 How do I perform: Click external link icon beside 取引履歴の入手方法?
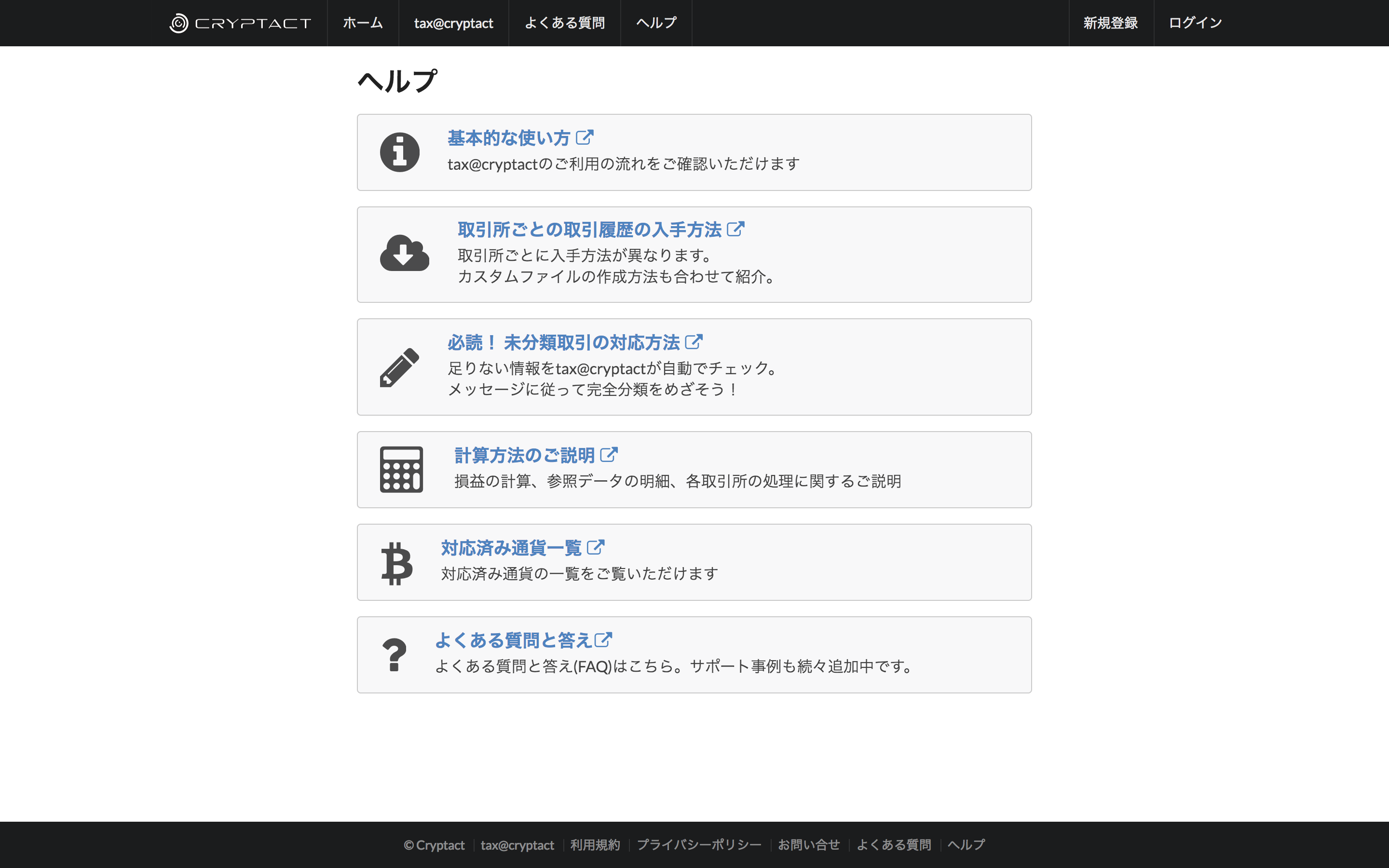(735, 230)
